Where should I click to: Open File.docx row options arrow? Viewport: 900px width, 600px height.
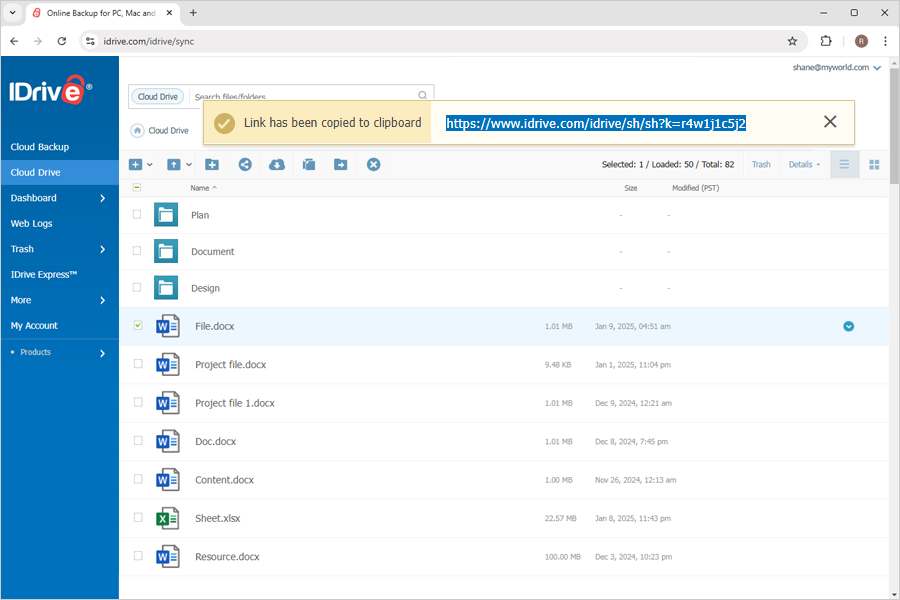point(848,326)
